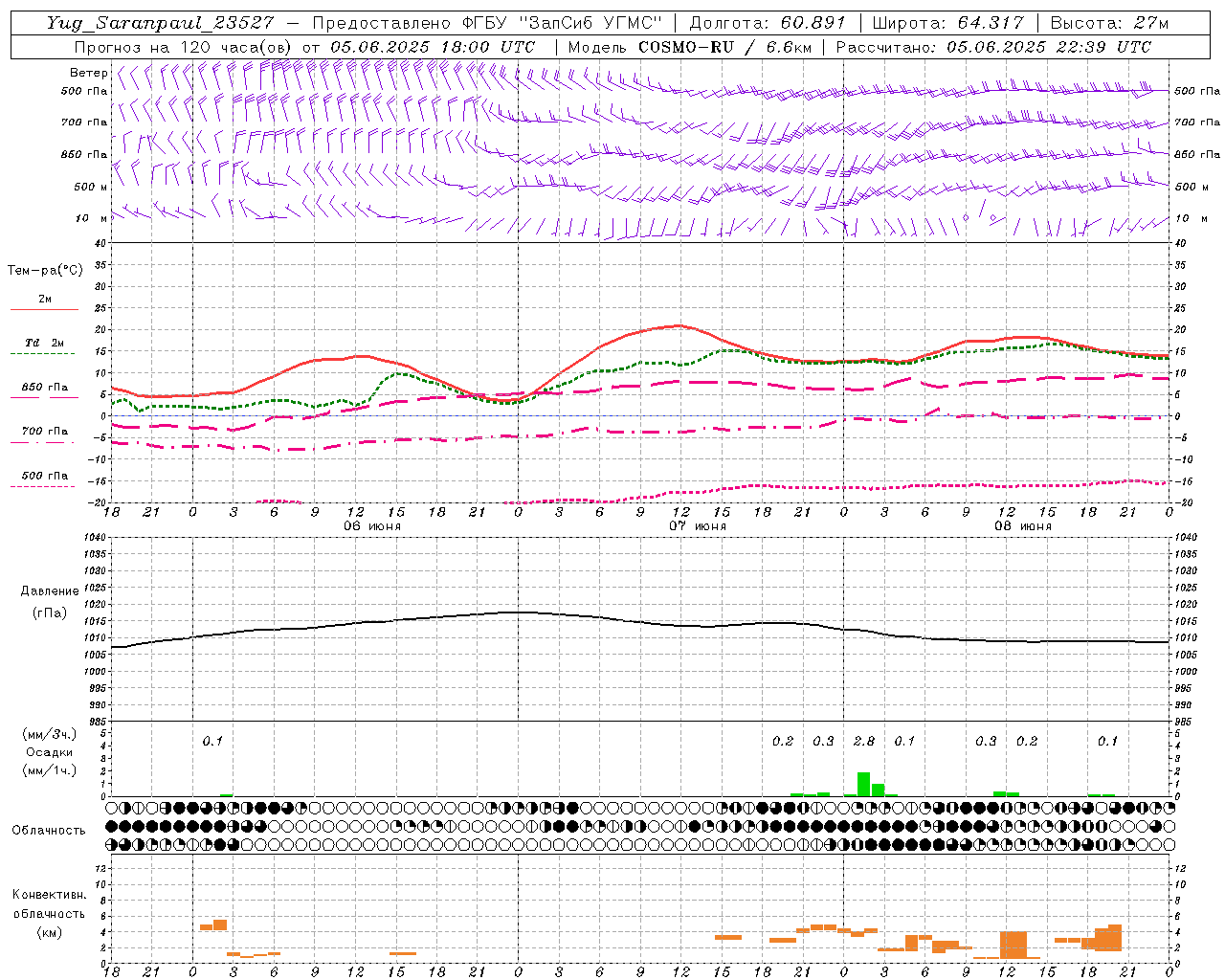Click the (мм/3ч.) precipitation unit label

point(49,734)
